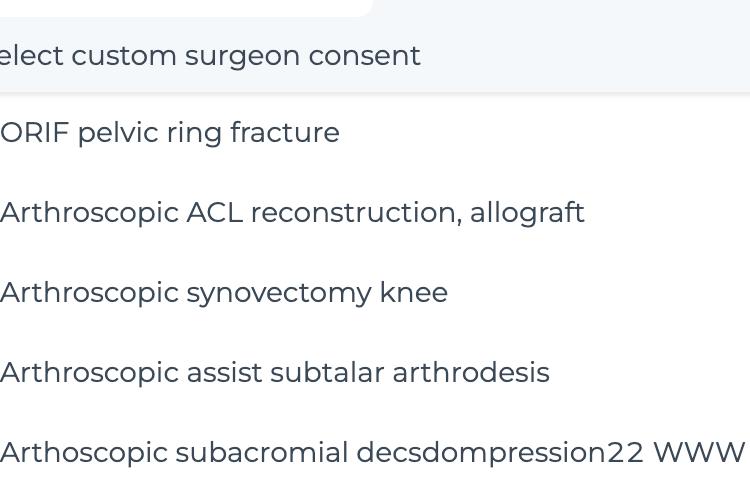Viewport: 750px width, 500px height.
Task: Select the third option, synovectomy knee
Action: (375, 292)
